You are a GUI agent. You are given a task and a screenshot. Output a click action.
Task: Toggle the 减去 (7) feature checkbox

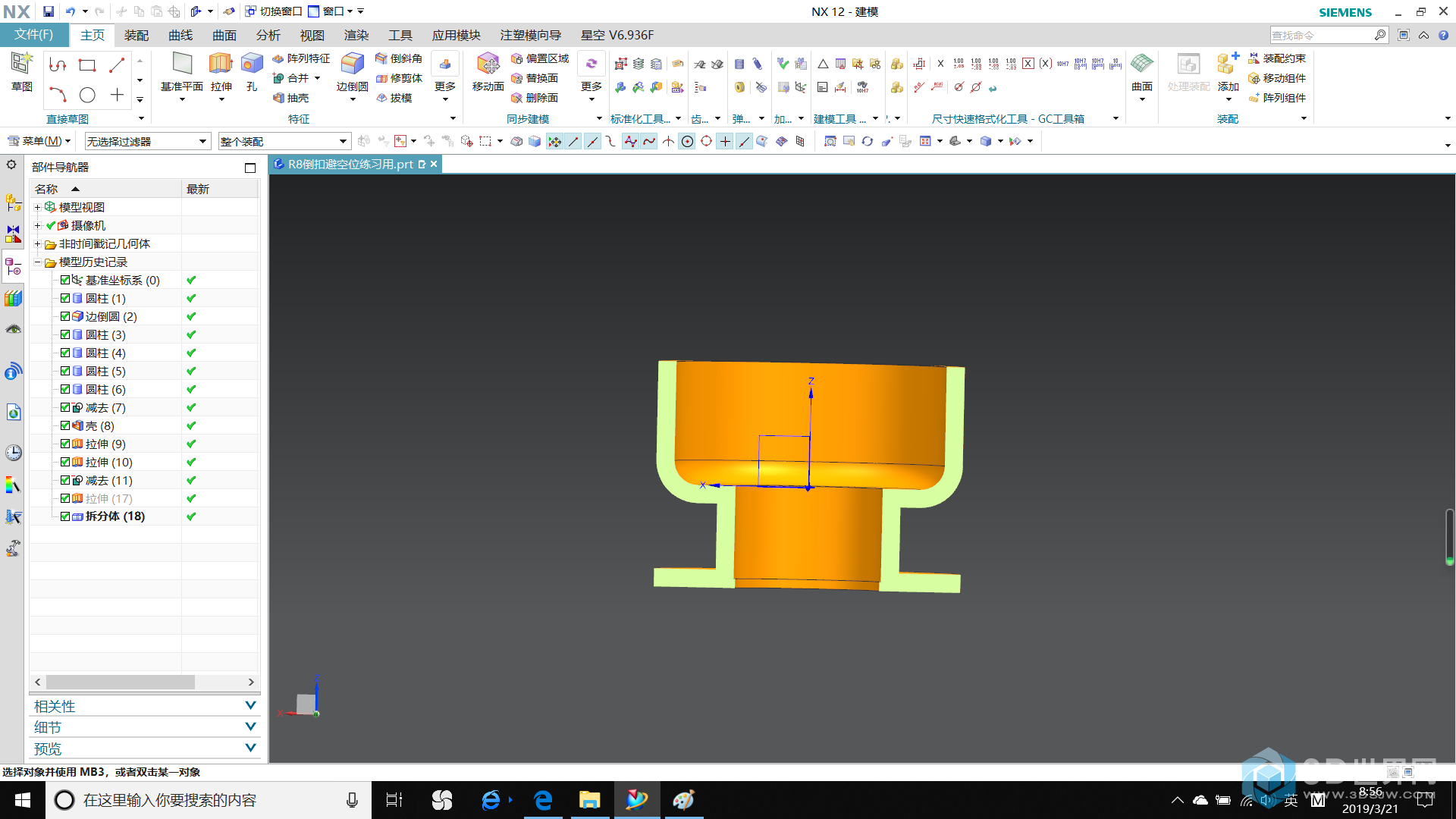[x=65, y=407]
